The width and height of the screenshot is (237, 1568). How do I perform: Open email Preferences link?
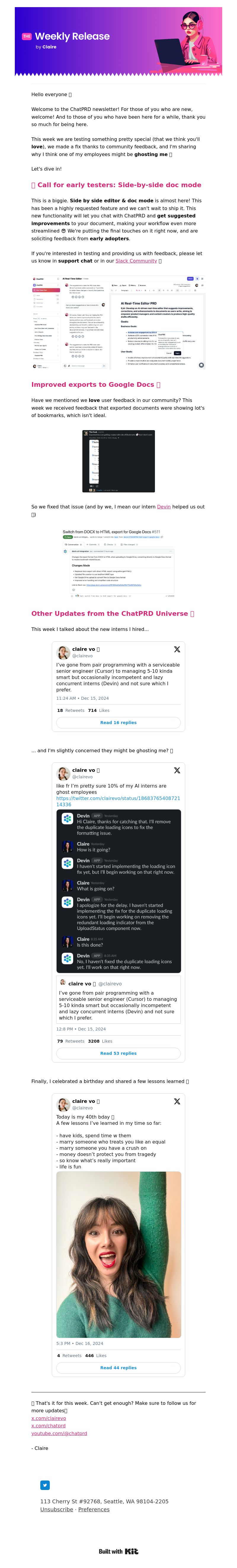pyautogui.click(x=94, y=1510)
